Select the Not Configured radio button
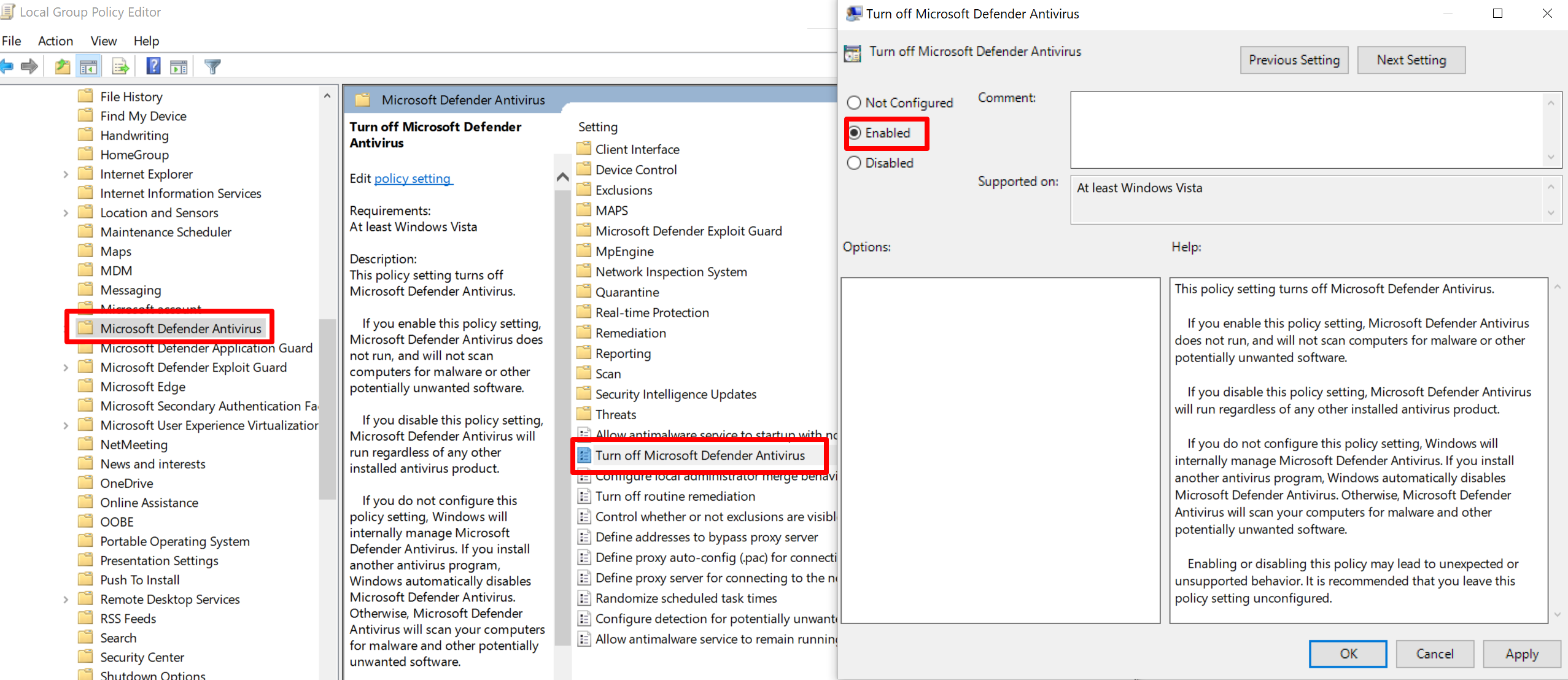Screen dimensions: 1568x680 pos(854,102)
